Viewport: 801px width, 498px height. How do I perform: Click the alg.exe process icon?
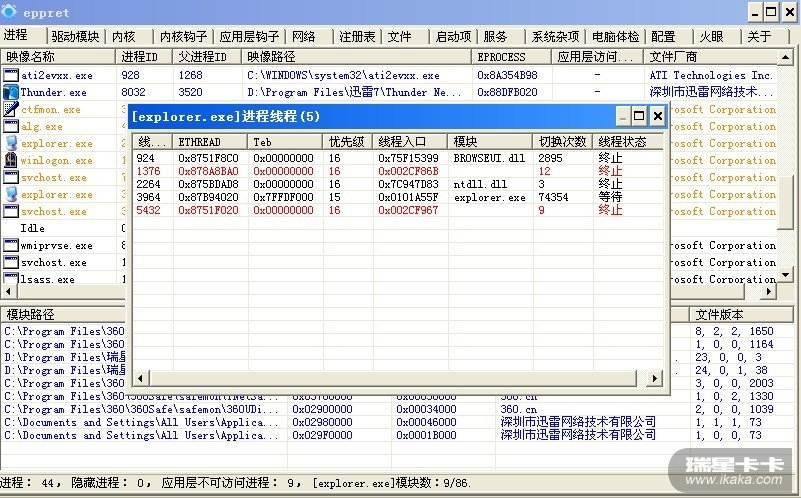tap(11, 126)
